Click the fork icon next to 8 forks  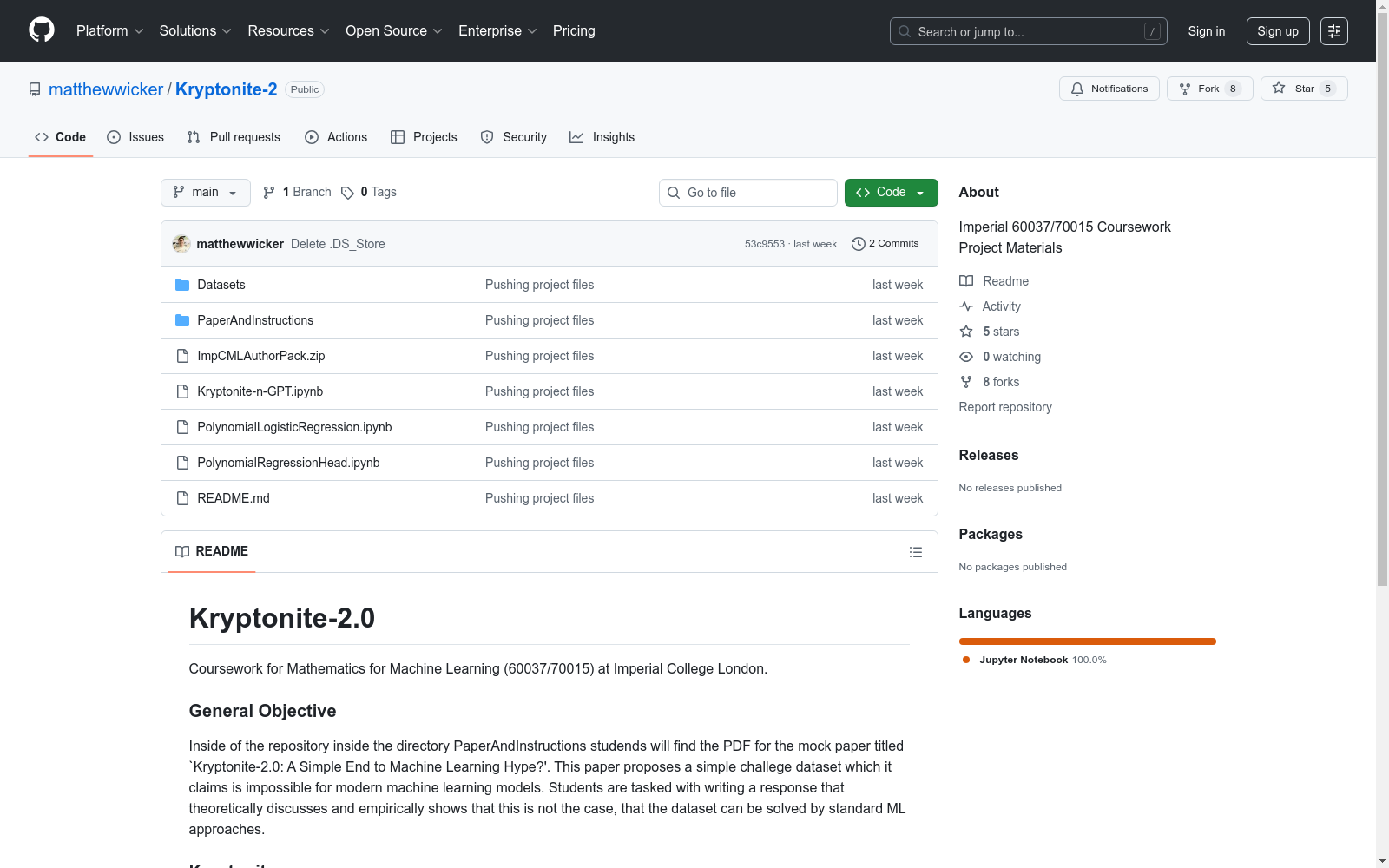(x=966, y=382)
